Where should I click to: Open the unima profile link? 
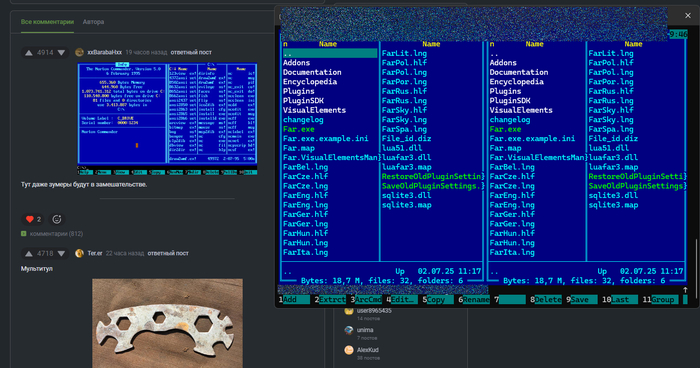point(365,330)
